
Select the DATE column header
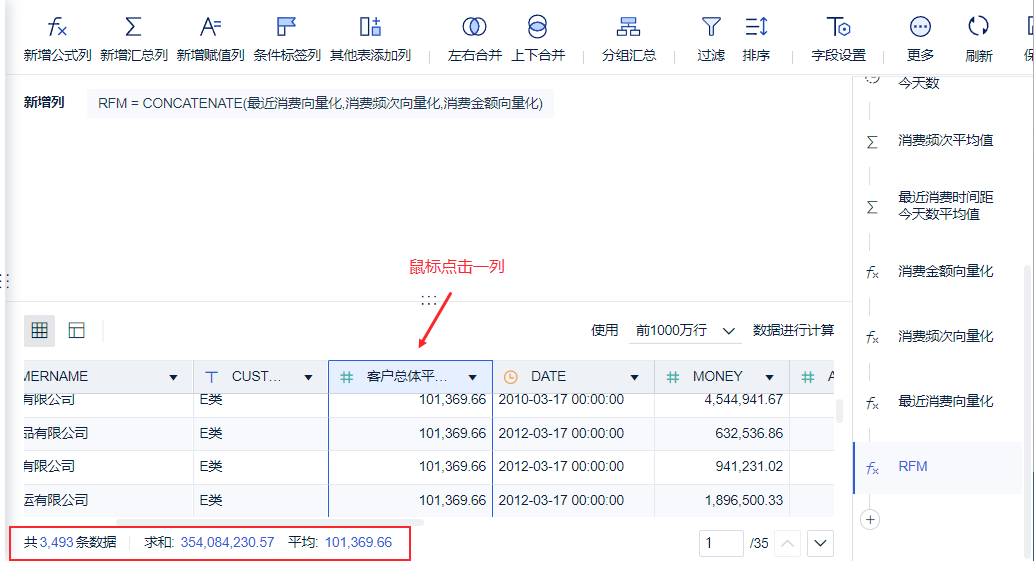pyautogui.click(x=573, y=376)
